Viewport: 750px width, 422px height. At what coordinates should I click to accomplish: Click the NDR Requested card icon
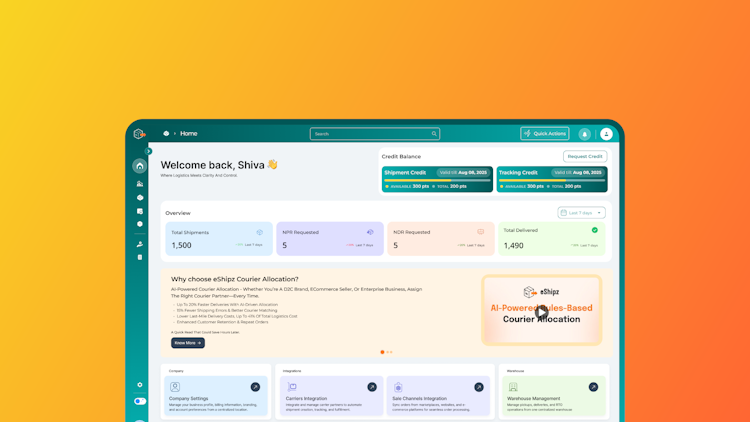(x=481, y=232)
